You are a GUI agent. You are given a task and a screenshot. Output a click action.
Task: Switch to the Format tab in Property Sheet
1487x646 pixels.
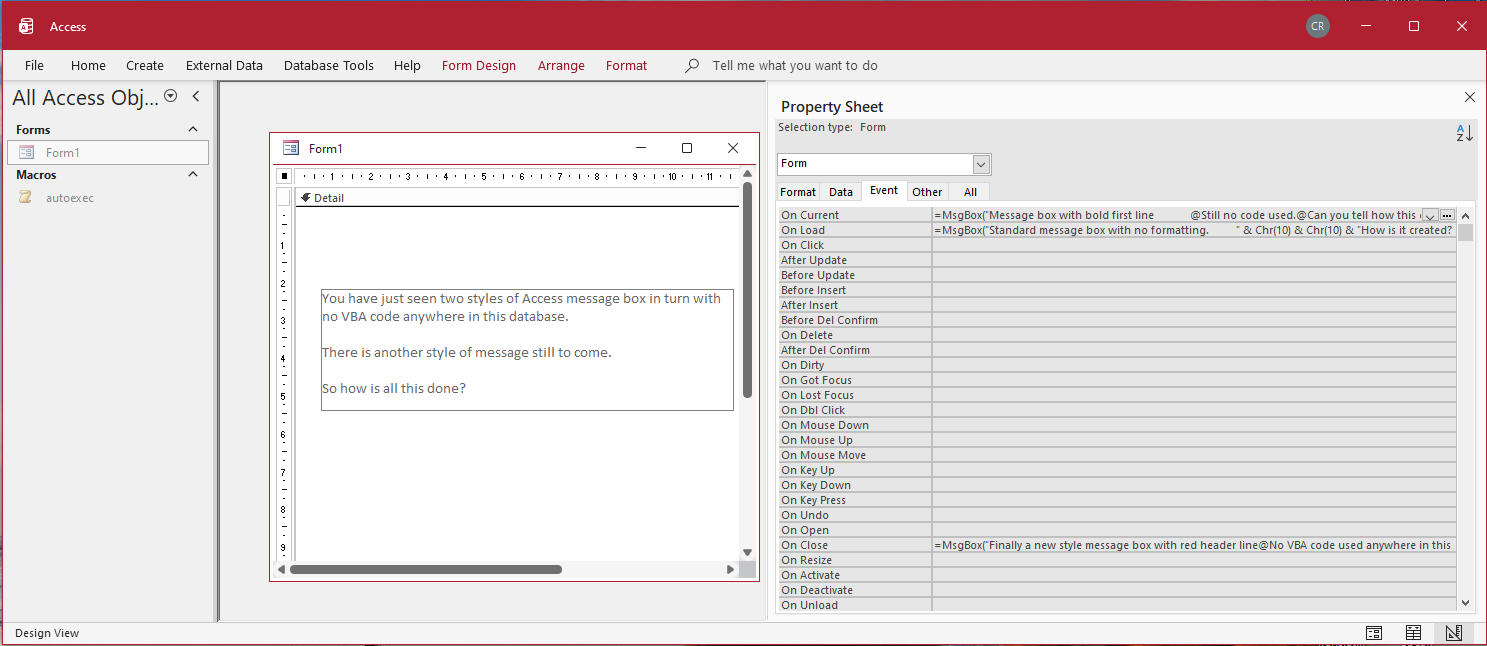click(798, 192)
